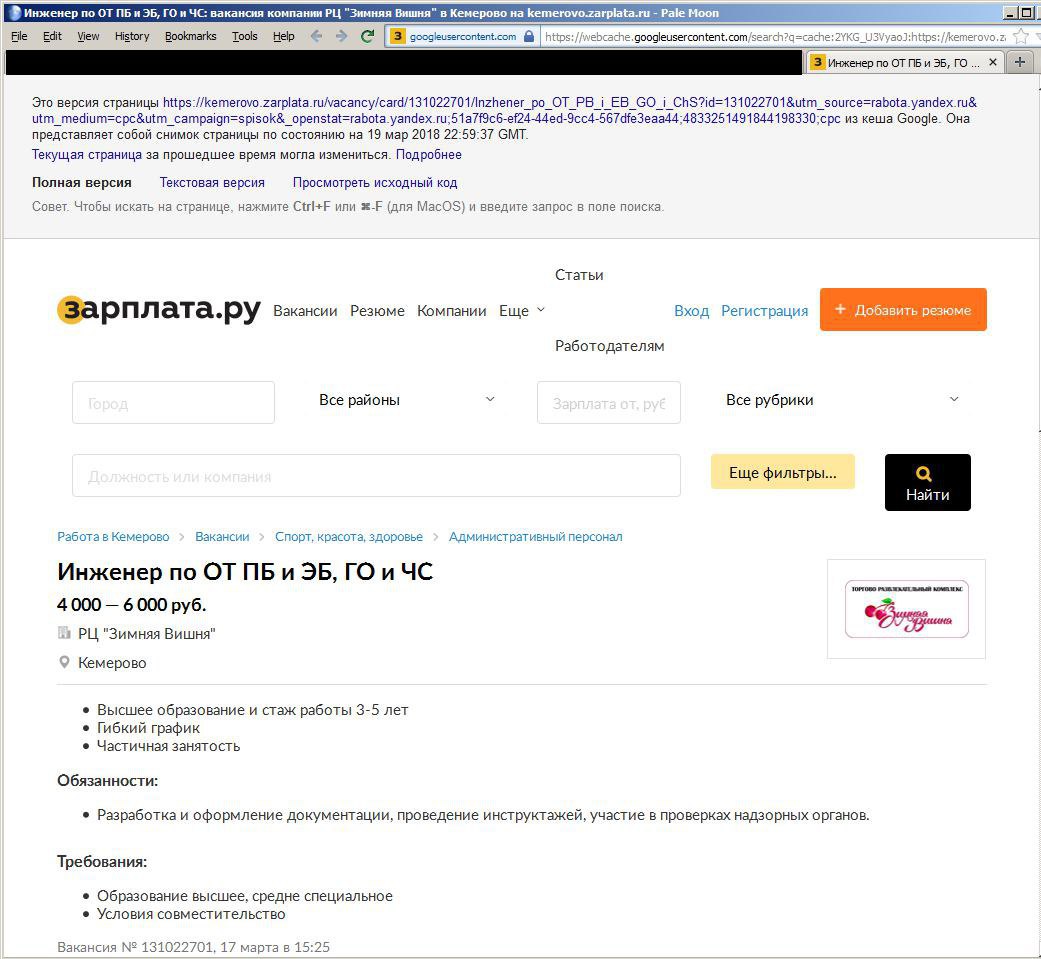Switch to Текстовая версия
Image resolution: width=1041 pixels, height=959 pixels.
(212, 183)
